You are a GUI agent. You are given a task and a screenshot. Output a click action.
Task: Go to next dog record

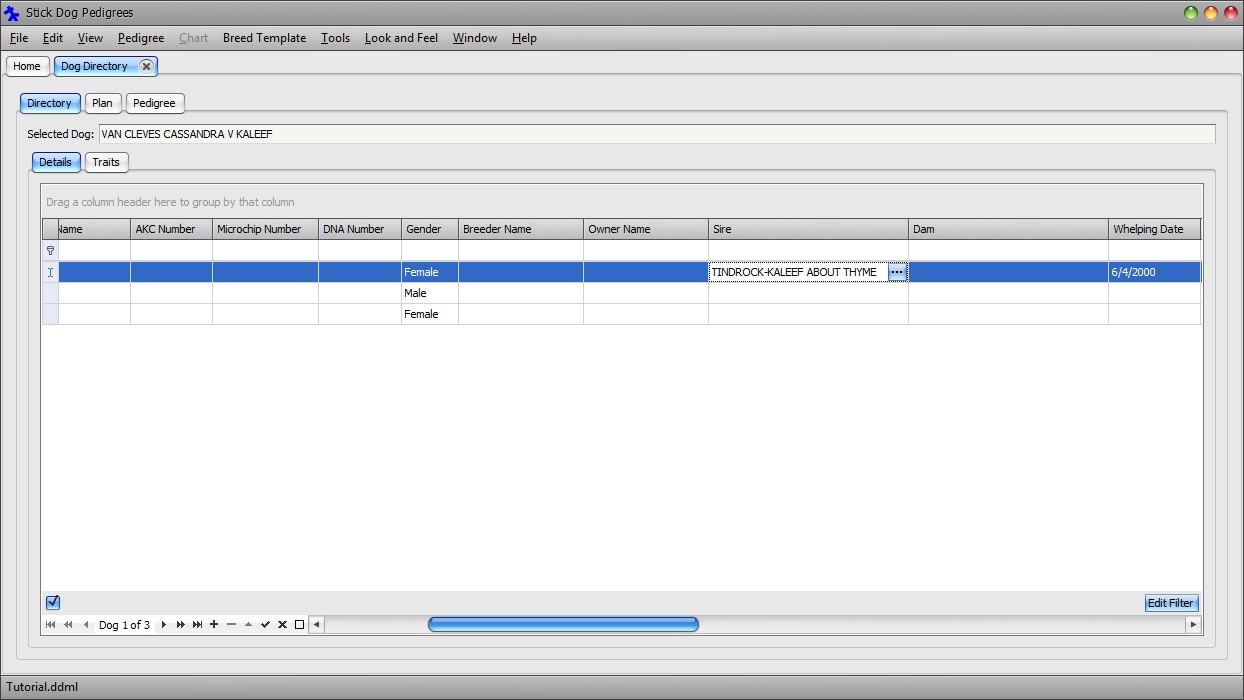point(163,625)
